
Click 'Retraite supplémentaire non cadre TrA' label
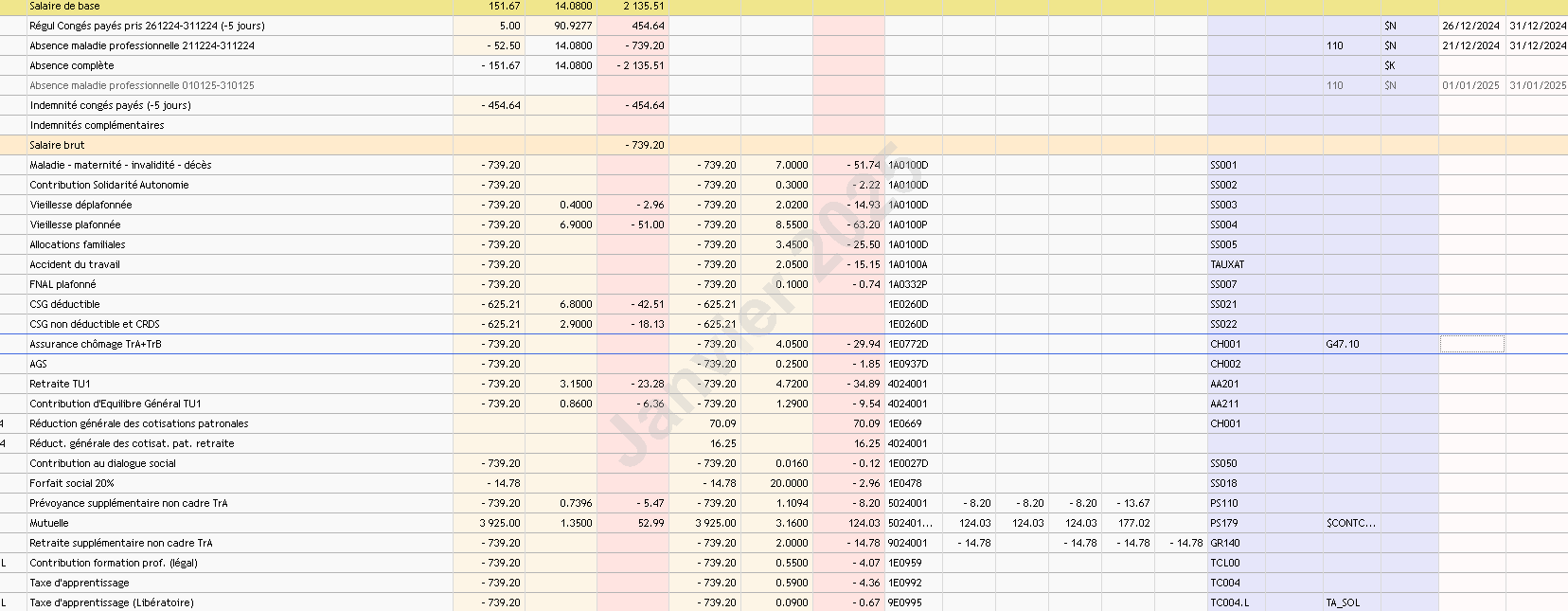pos(121,543)
